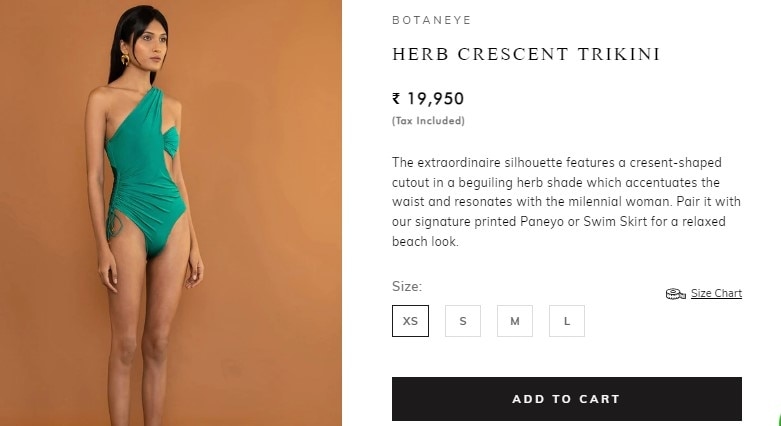The height and width of the screenshot is (426, 781).
Task: Click the (Tax Included) note
Action: point(428,121)
